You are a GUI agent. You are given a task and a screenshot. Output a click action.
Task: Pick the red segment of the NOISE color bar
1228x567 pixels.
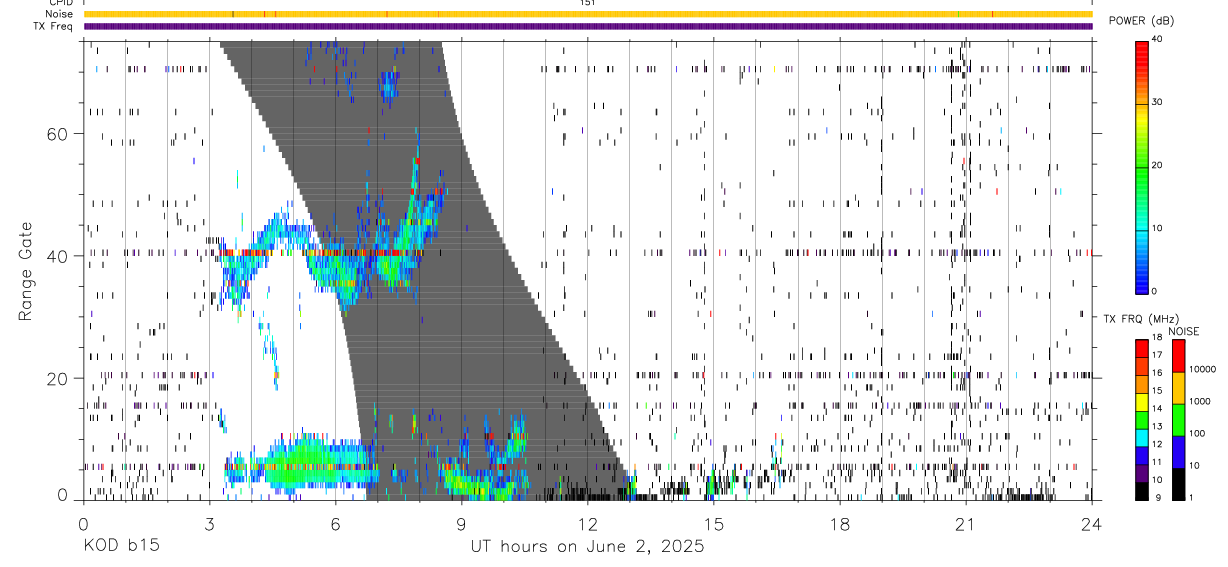tap(1178, 355)
